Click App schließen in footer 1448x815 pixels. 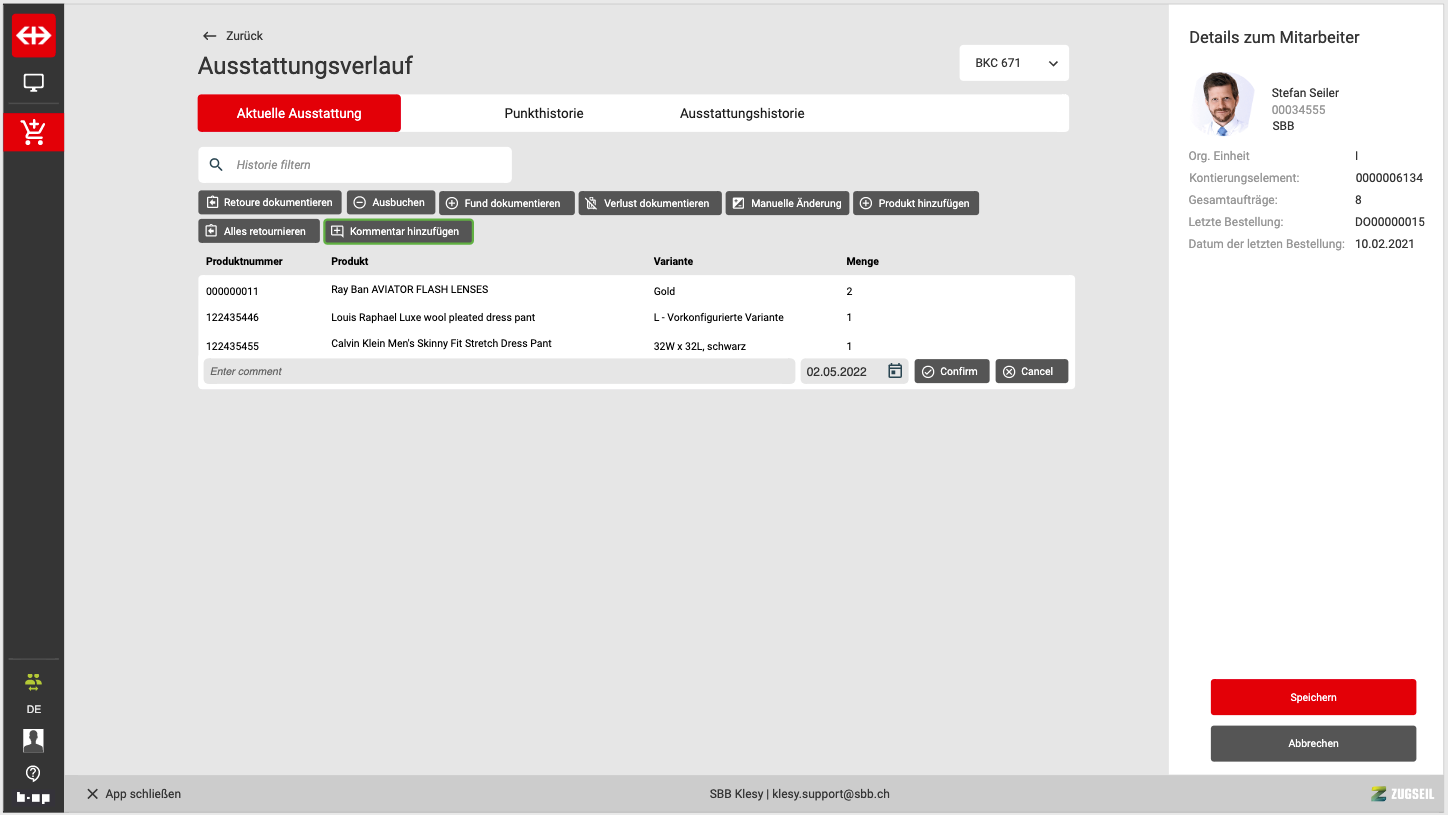(x=134, y=794)
